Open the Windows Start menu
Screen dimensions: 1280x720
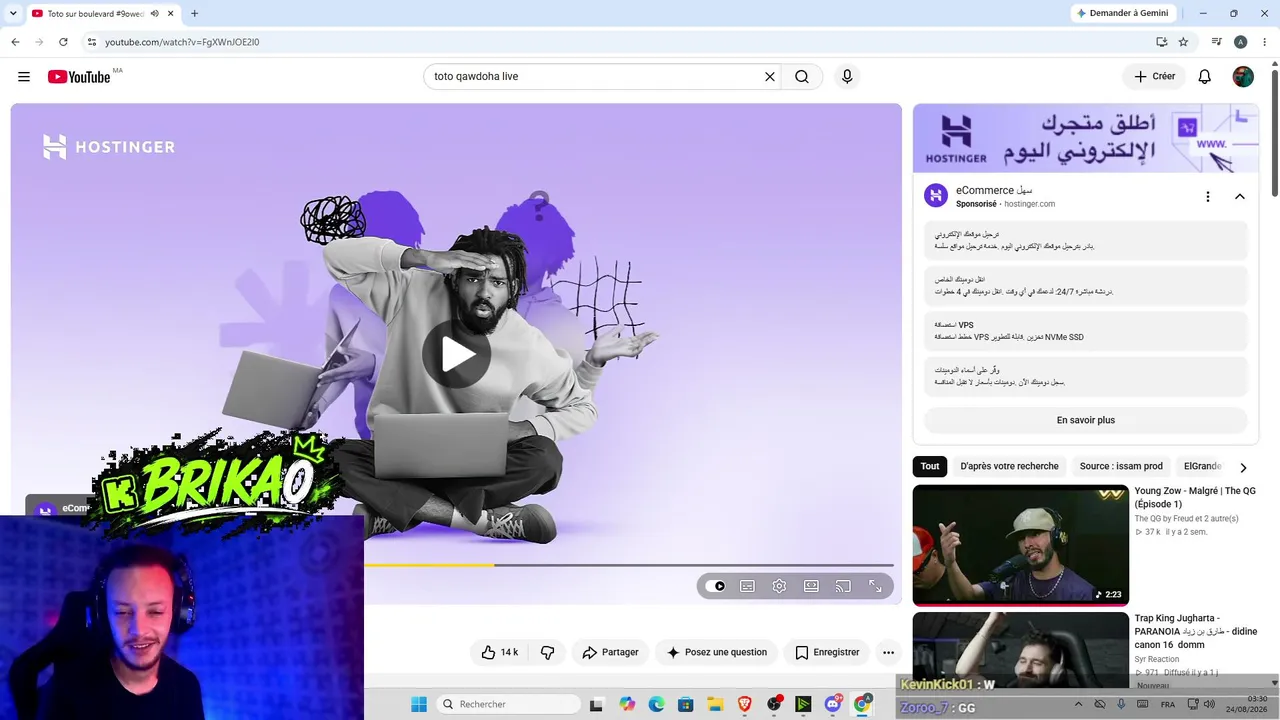point(419,704)
